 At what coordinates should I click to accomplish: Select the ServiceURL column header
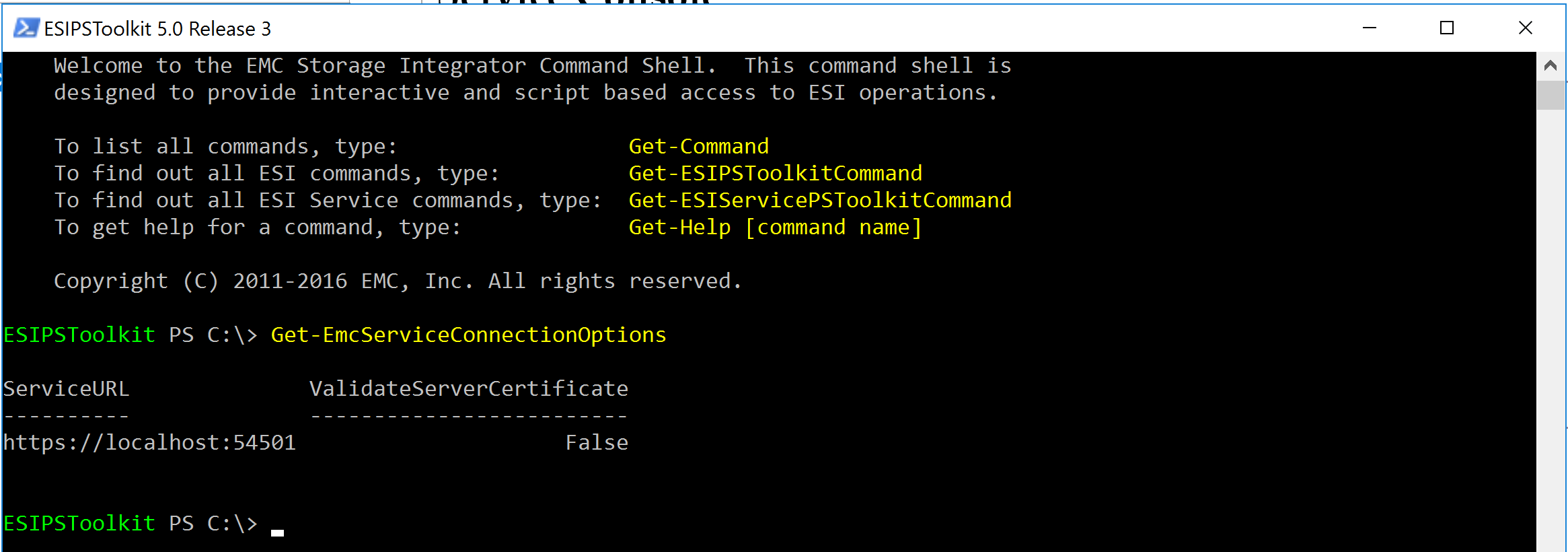point(66,388)
